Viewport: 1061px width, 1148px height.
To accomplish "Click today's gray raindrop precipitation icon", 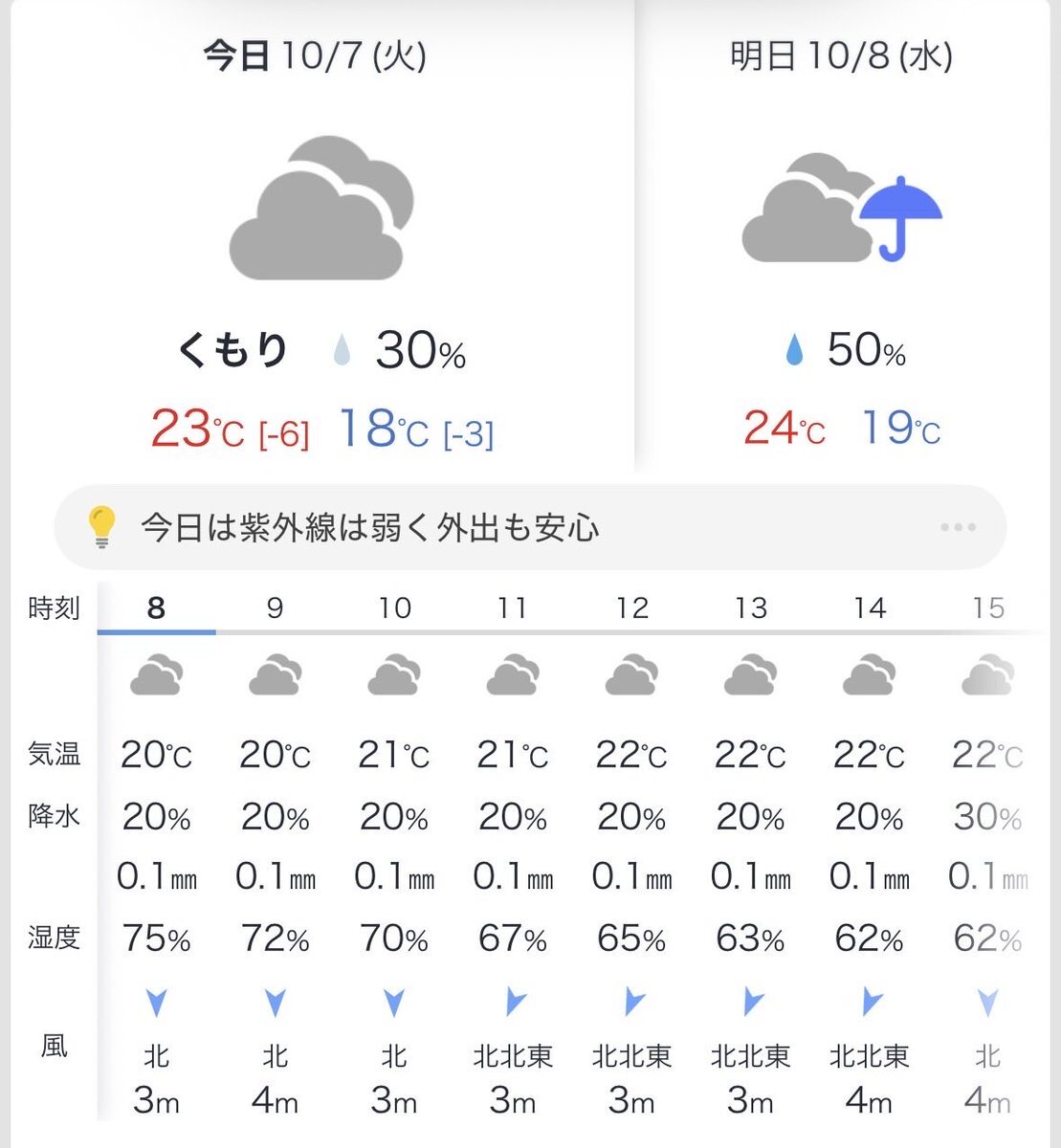I will 342,351.
